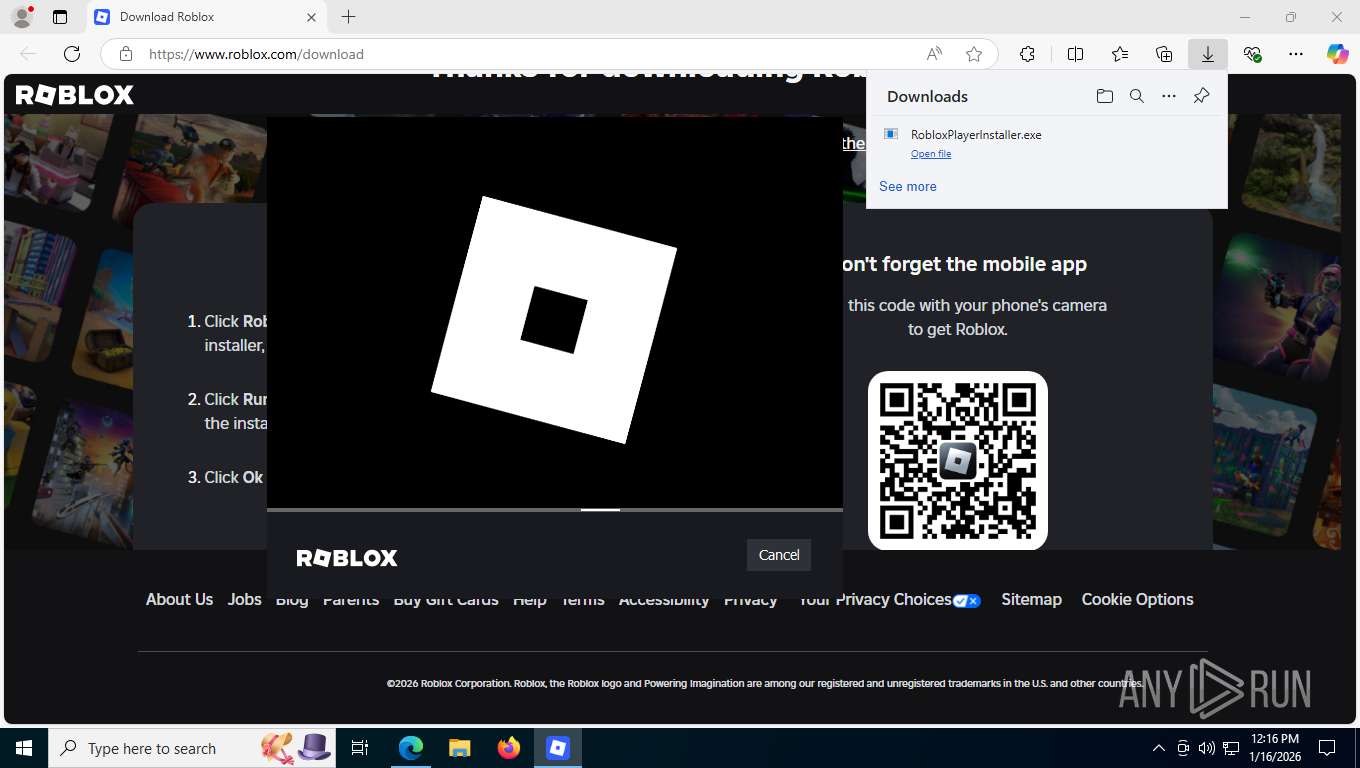Open Microsoft Edge from taskbar
The image size is (1360, 768).
coord(411,748)
